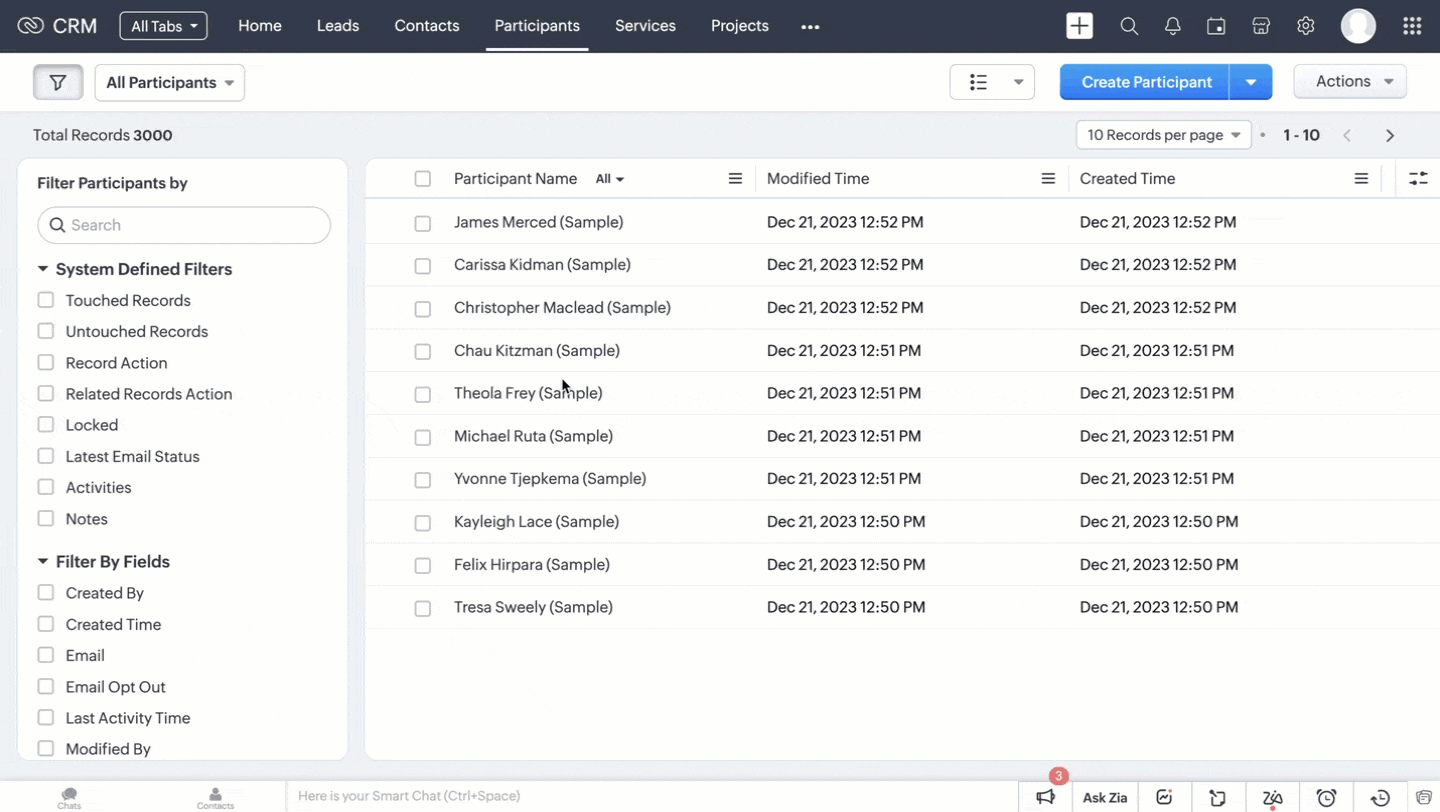Open the recent items history icon
Image resolution: width=1440 pixels, height=812 pixels.
(x=1380, y=797)
